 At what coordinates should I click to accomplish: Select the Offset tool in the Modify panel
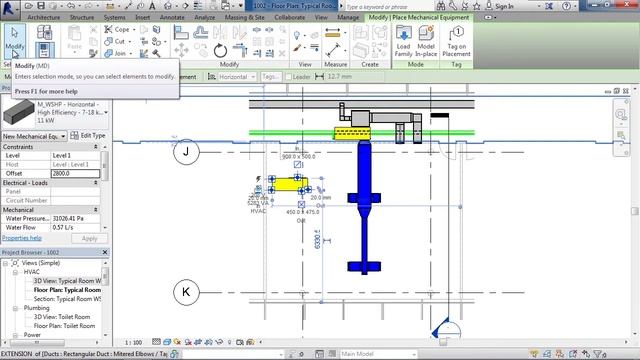[x=200, y=32]
